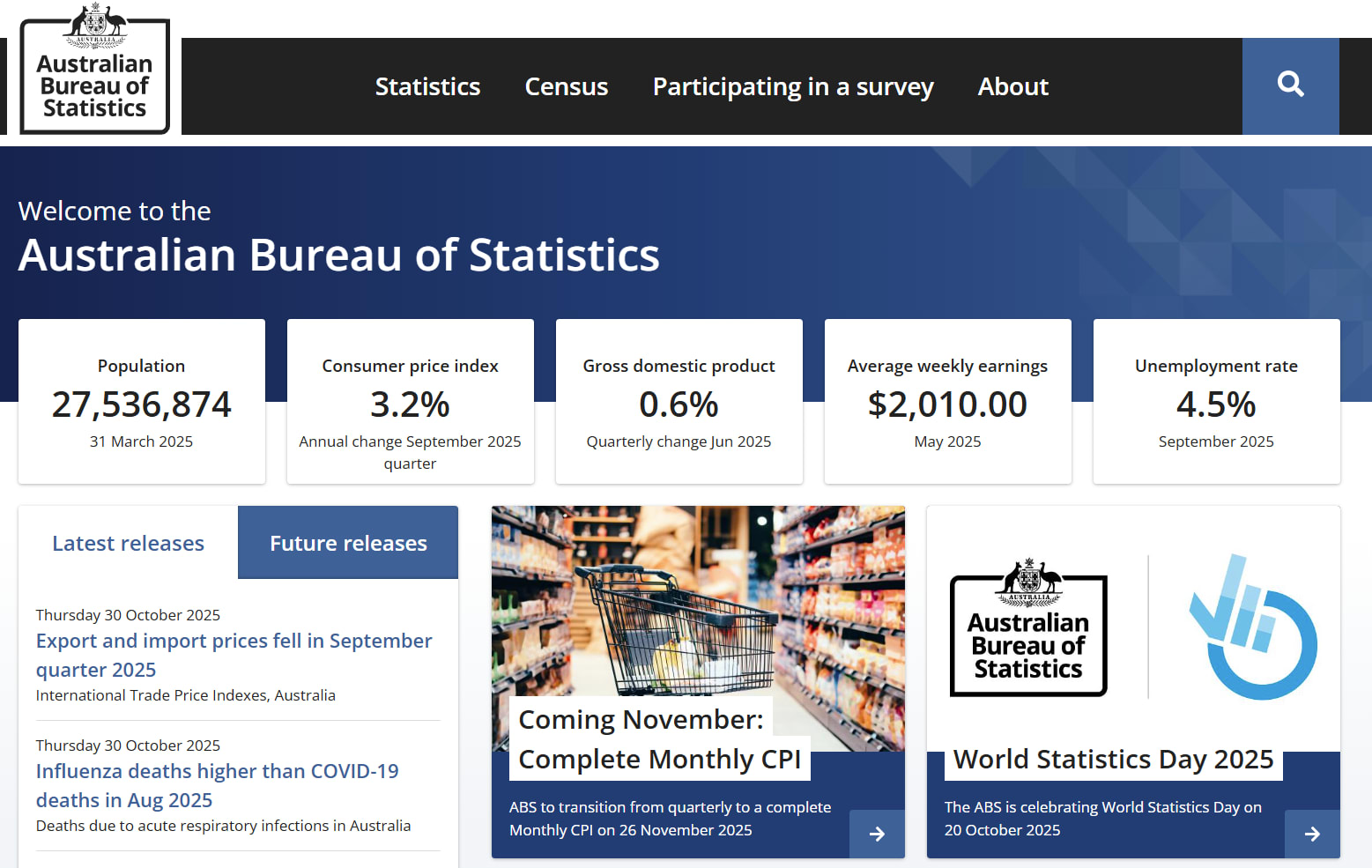Image resolution: width=1372 pixels, height=868 pixels.
Task: Click 'ABS to transition from quarterly' description
Action: pos(671,819)
